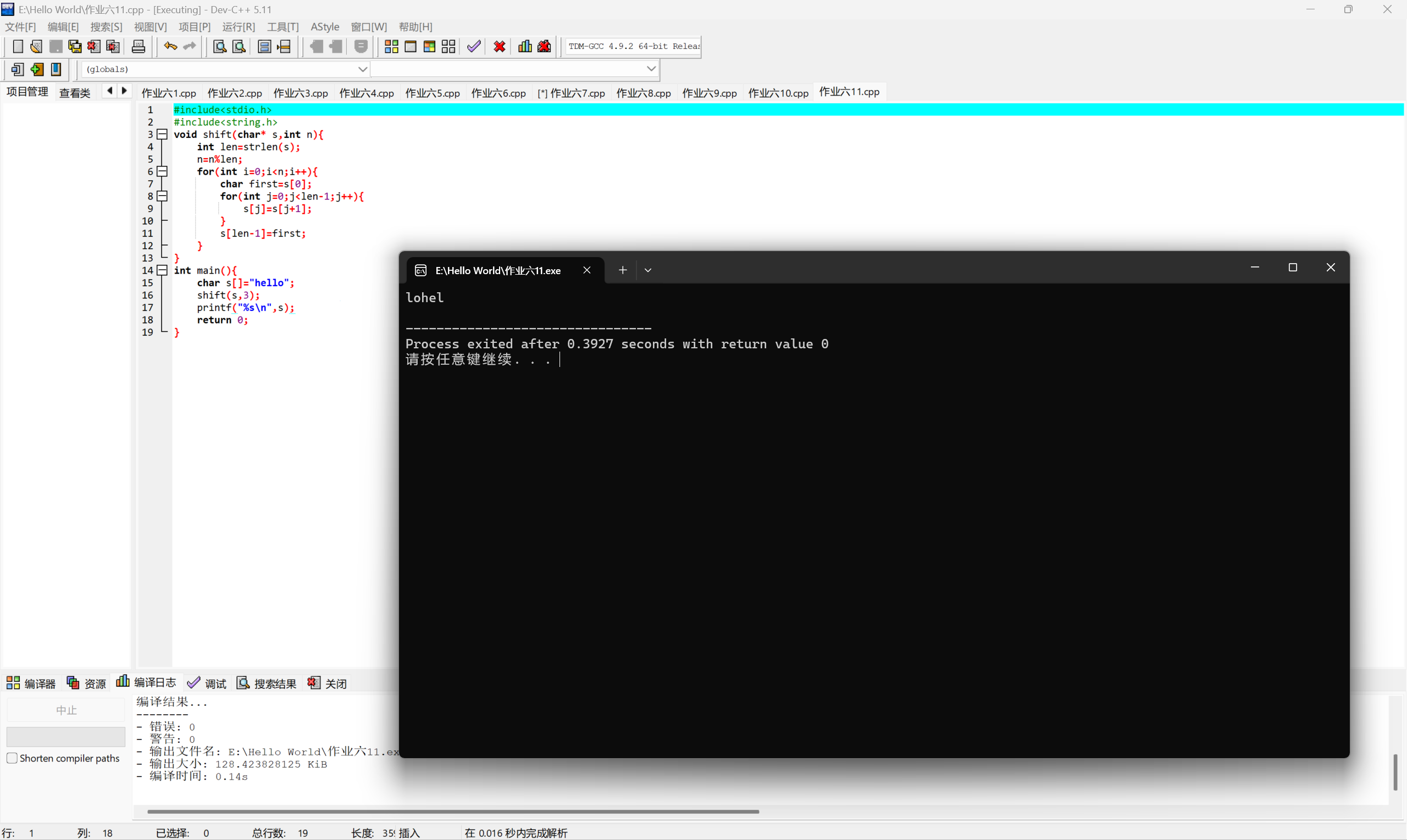1407x840 pixels.
Task: Open the (globals) scope dropdown
Action: tap(362, 69)
